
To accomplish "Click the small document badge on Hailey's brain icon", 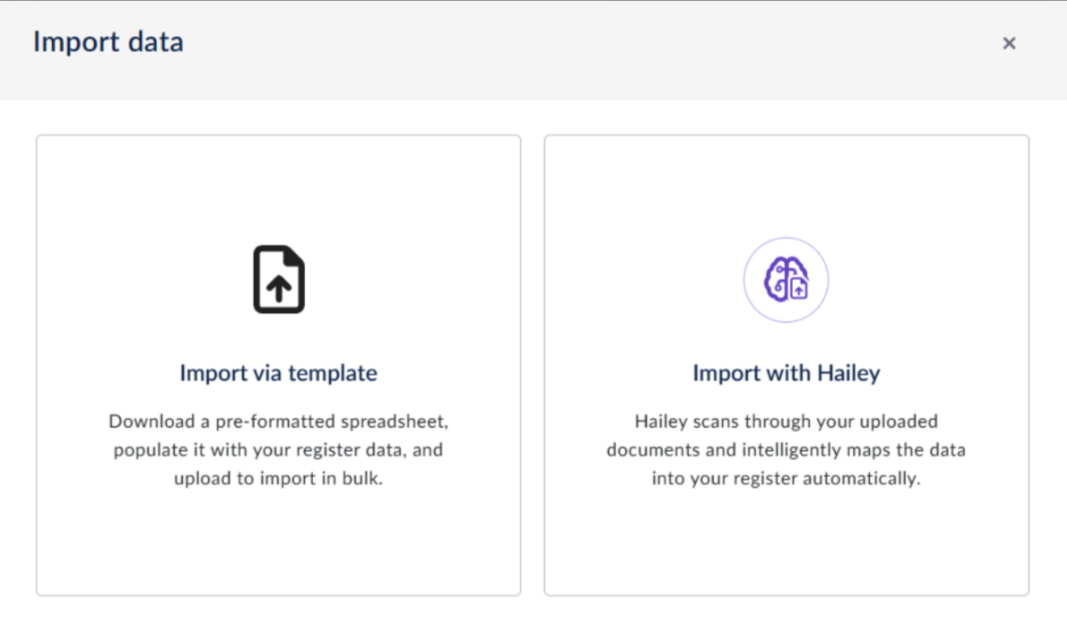I will [x=798, y=290].
